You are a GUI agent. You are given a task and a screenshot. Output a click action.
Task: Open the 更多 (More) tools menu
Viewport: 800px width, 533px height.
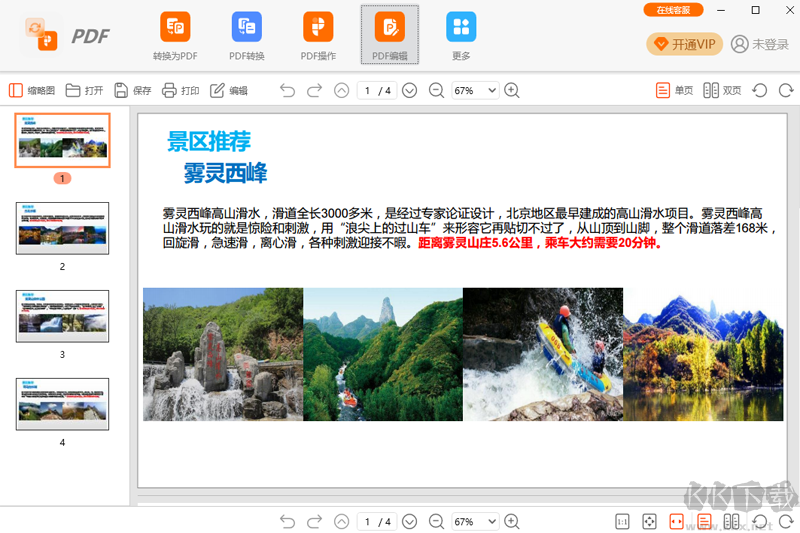coord(461,35)
